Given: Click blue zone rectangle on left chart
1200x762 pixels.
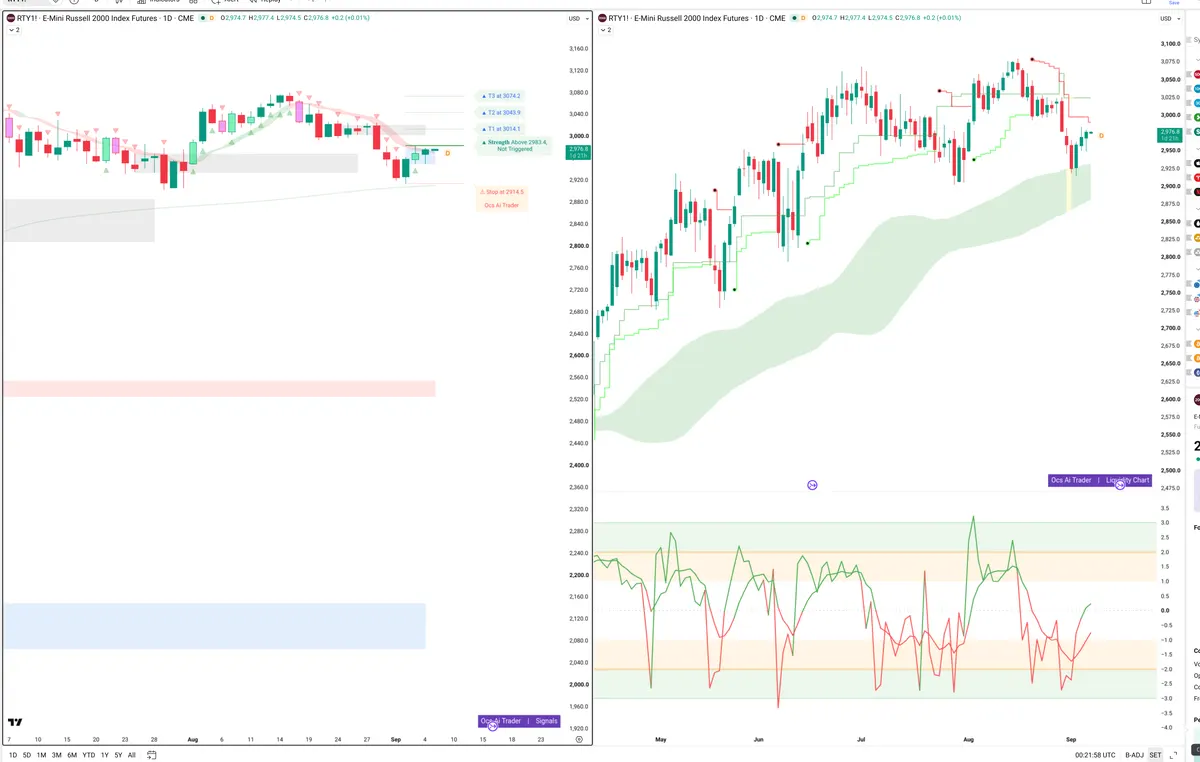Looking at the screenshot, I should click(x=214, y=626).
